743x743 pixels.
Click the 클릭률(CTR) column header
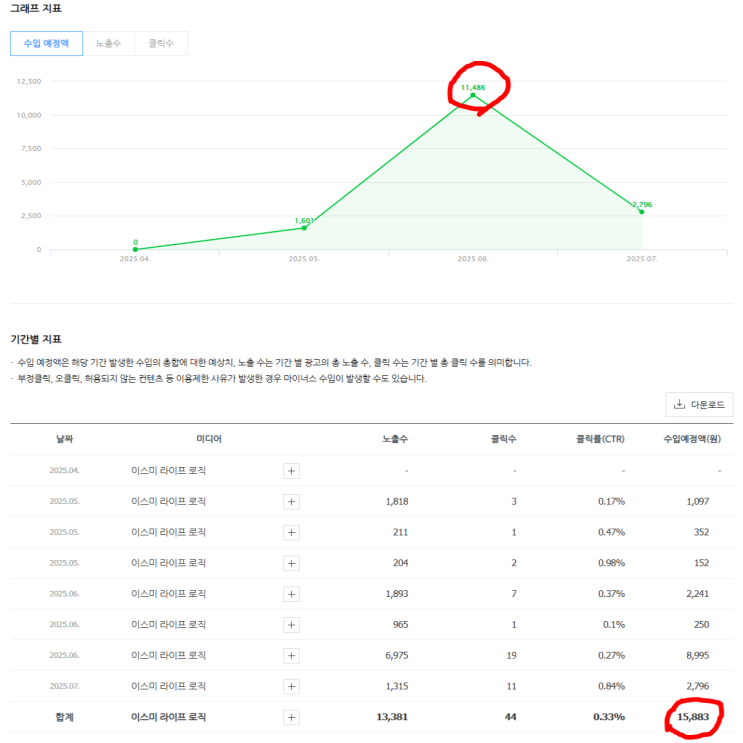[600, 439]
